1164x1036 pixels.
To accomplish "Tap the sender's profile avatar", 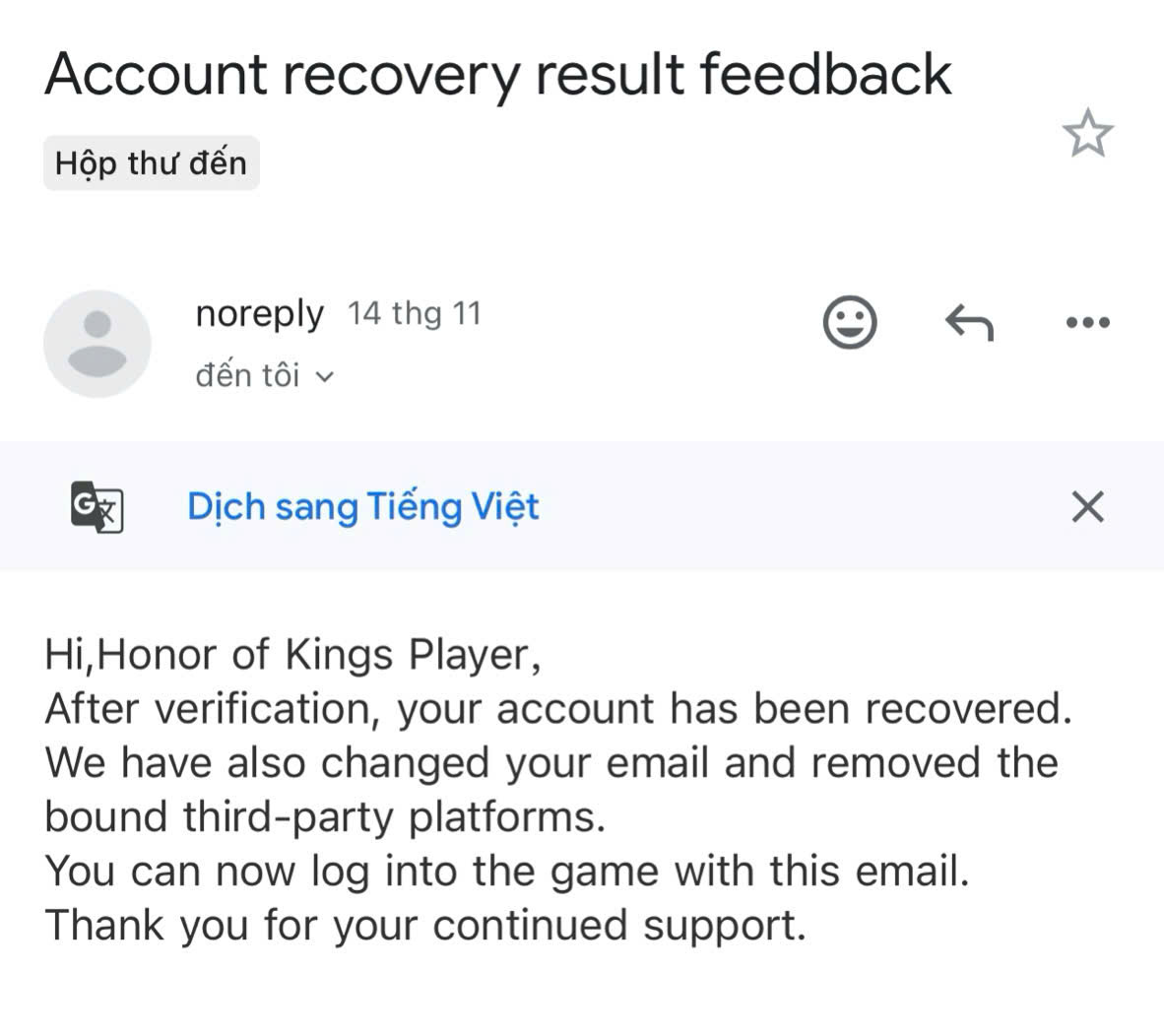I will [x=97, y=344].
